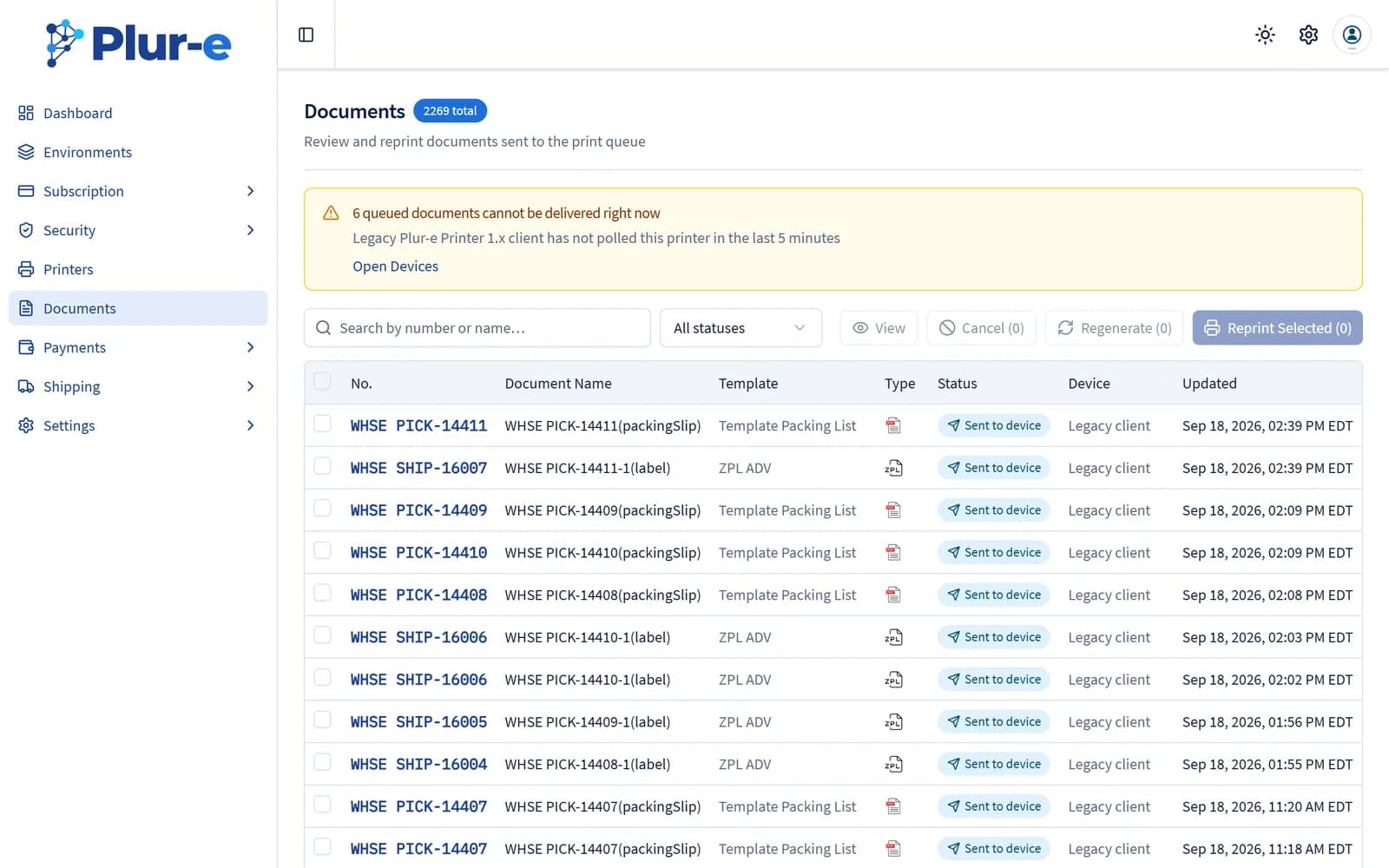Click the PDF icon in WHSE PICK-14409 row
The width and height of the screenshot is (1389, 868).
(893, 510)
